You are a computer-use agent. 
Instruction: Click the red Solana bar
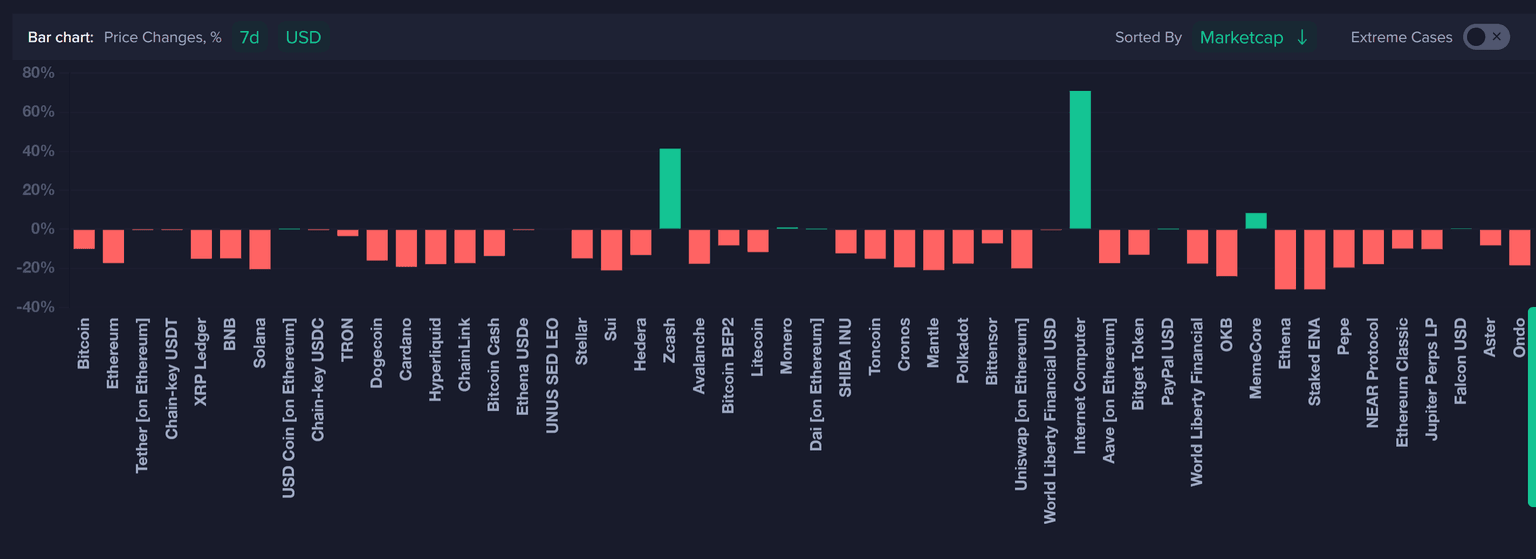coord(260,249)
